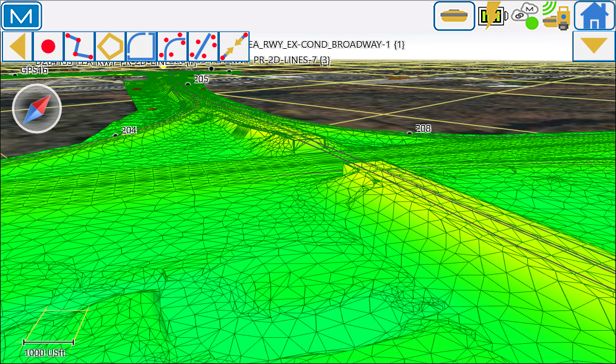The height and width of the screenshot is (364, 616).
Task: Open the hybrid total station connection icon
Action: [556, 16]
